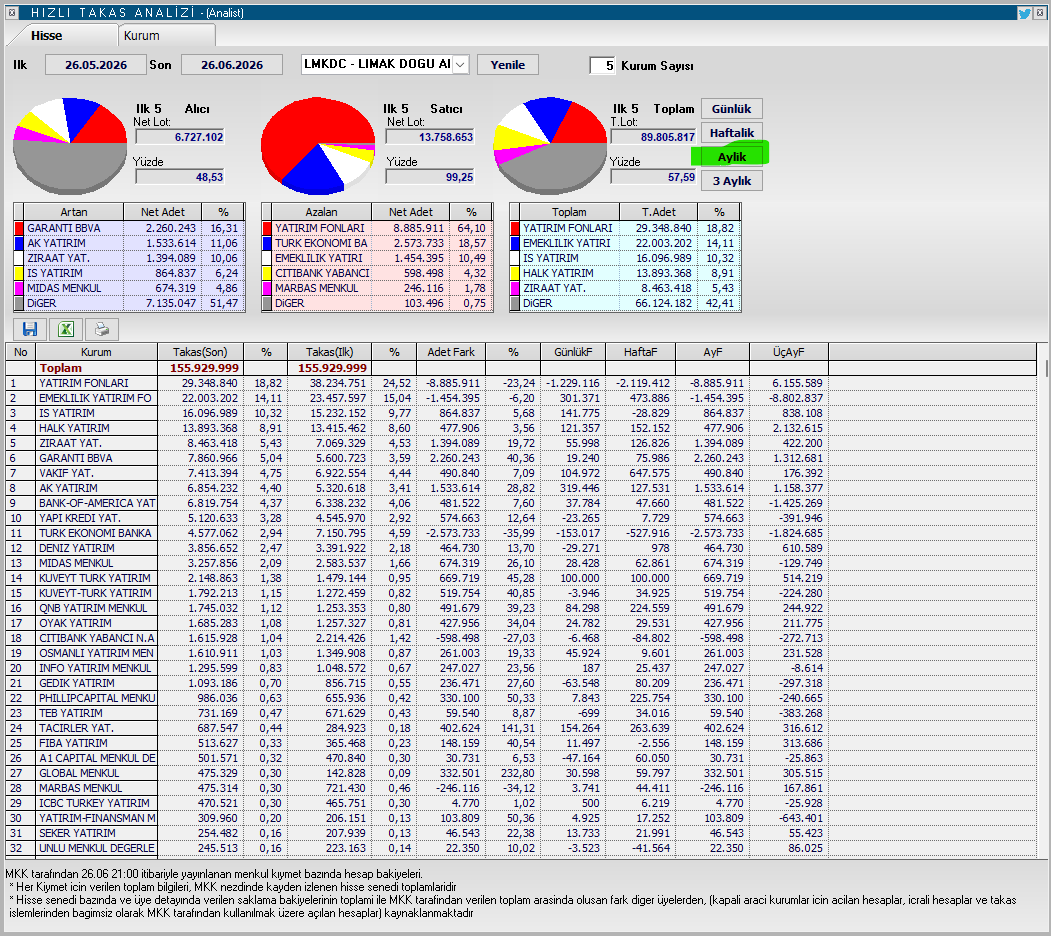Click the window system icon in title bar

pos(12,12)
